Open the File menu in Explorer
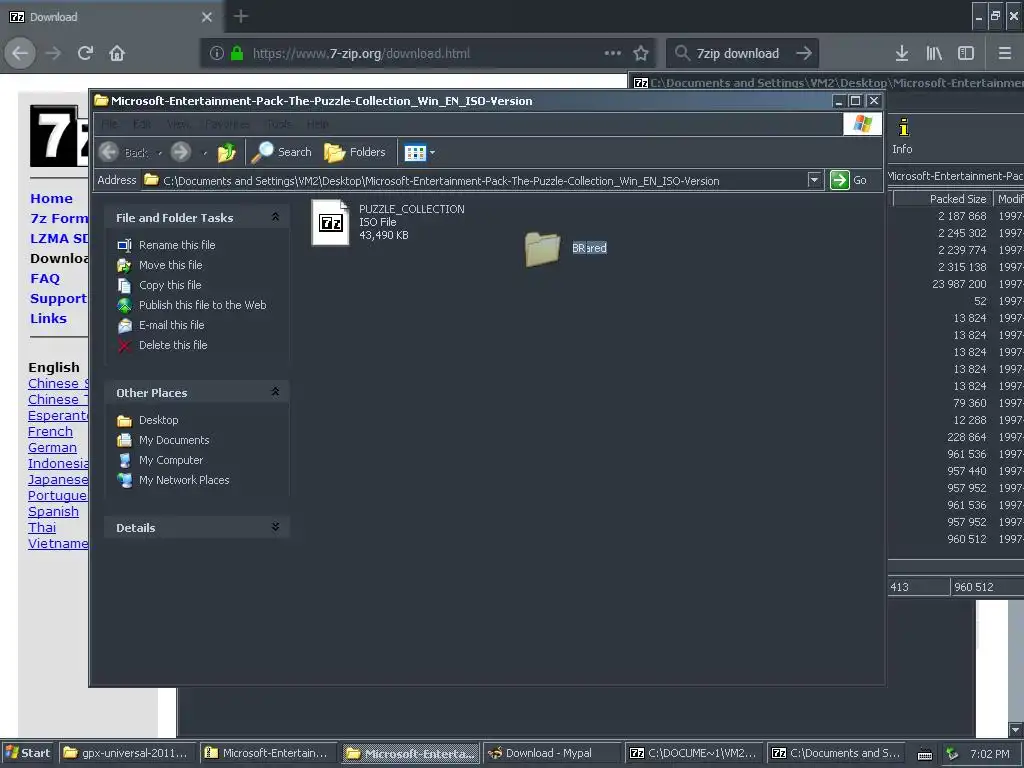Screen dimensions: 1024x768 click(110, 124)
